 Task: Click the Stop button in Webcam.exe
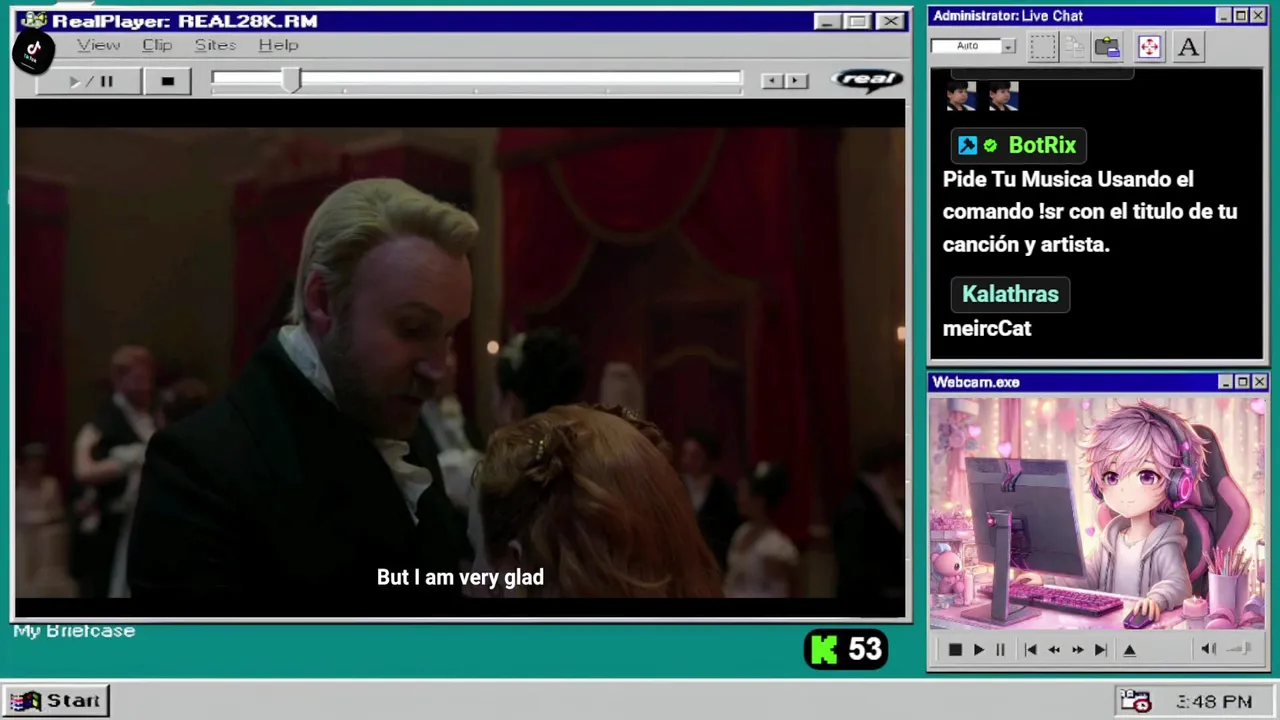[955, 650]
